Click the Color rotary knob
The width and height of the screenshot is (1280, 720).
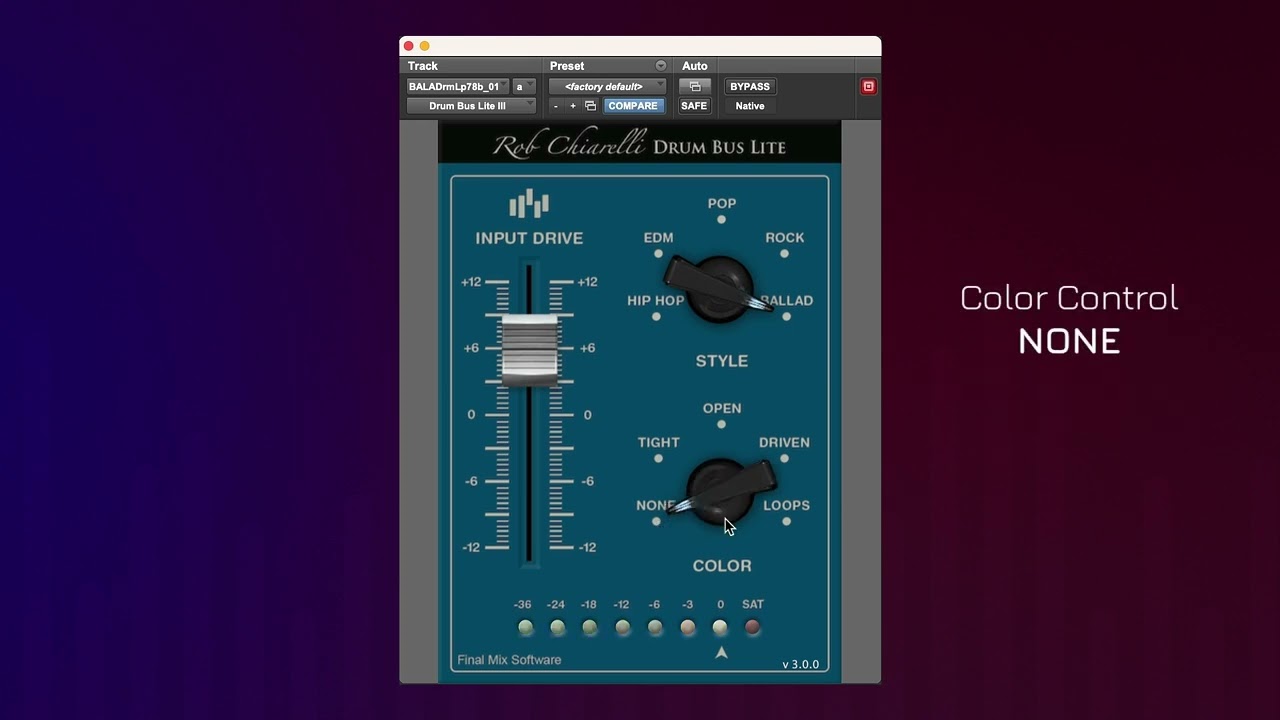719,492
